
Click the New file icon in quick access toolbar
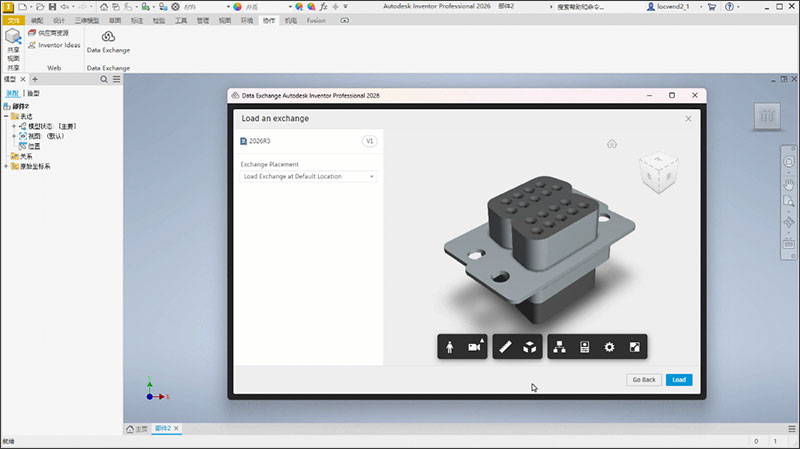(x=22, y=7)
